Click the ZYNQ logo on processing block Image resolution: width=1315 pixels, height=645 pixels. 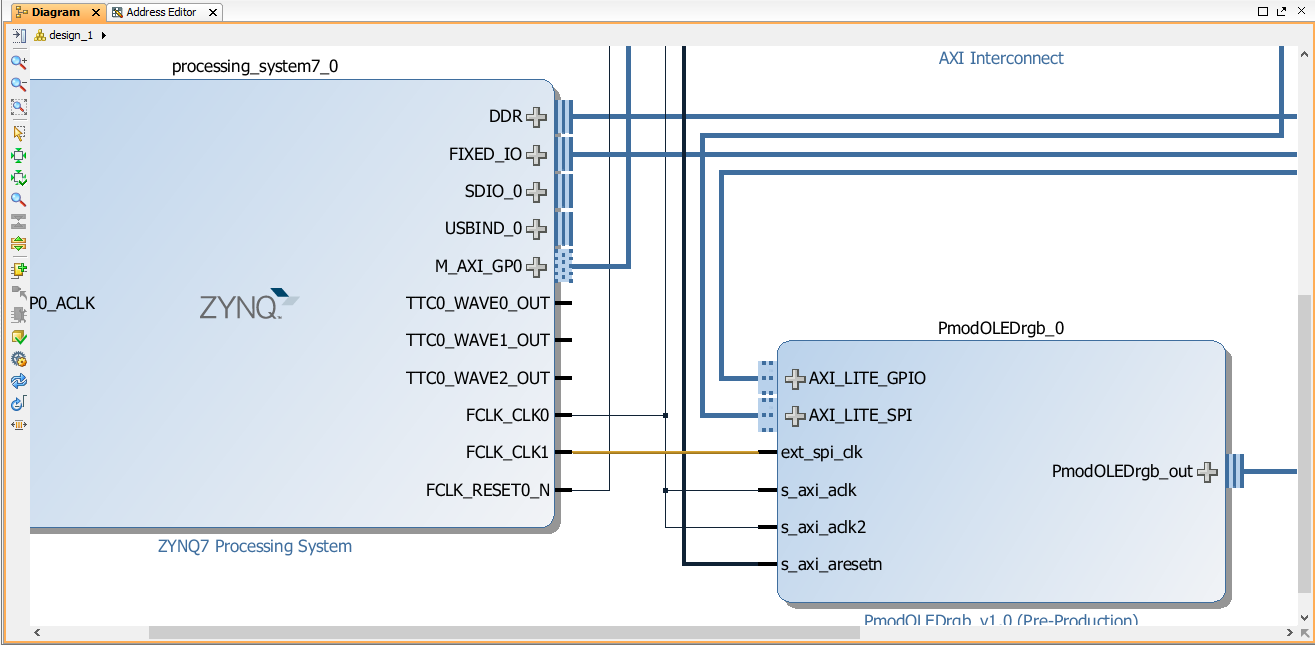(x=249, y=304)
